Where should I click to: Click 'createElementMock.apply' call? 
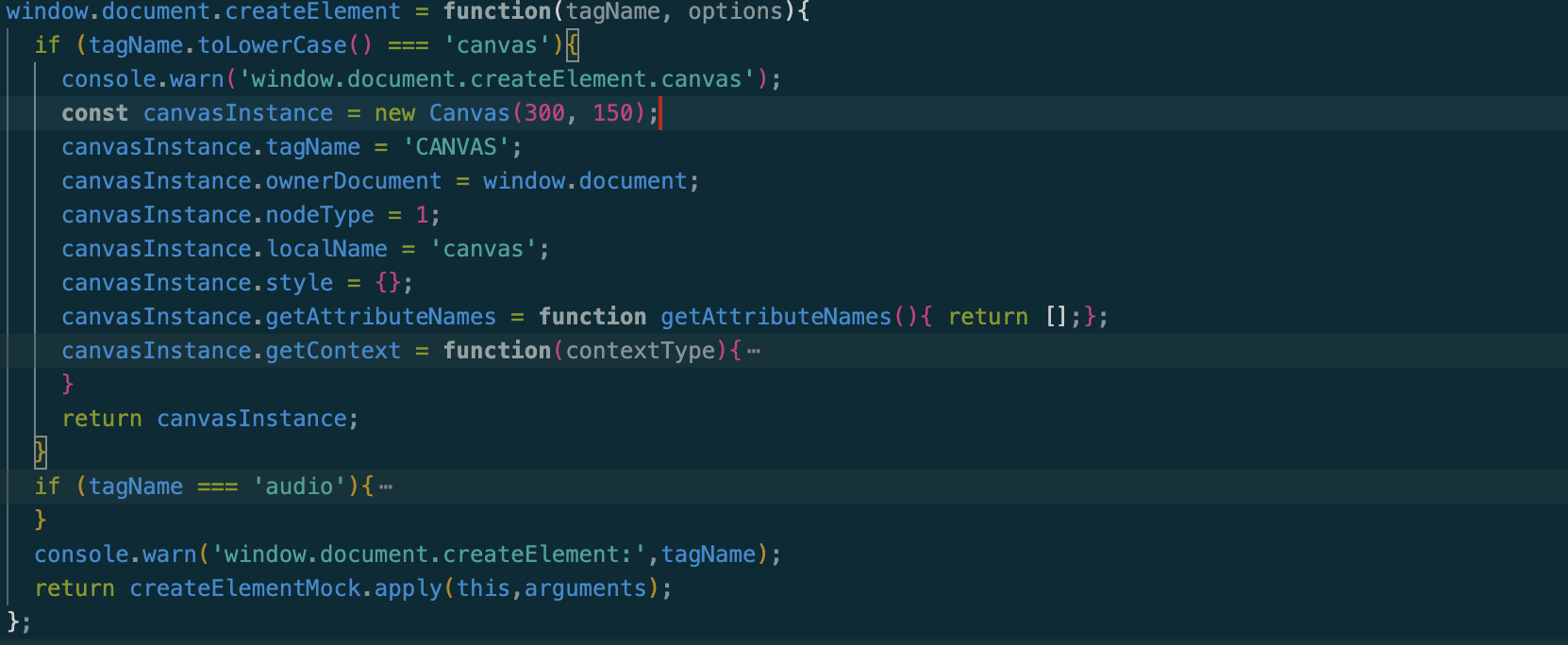pos(286,588)
